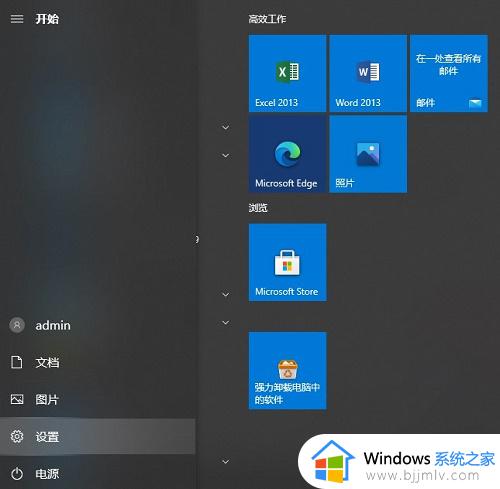Open the Photos (照片) tile
The width and height of the screenshot is (500, 489).
pyautogui.click(x=368, y=154)
